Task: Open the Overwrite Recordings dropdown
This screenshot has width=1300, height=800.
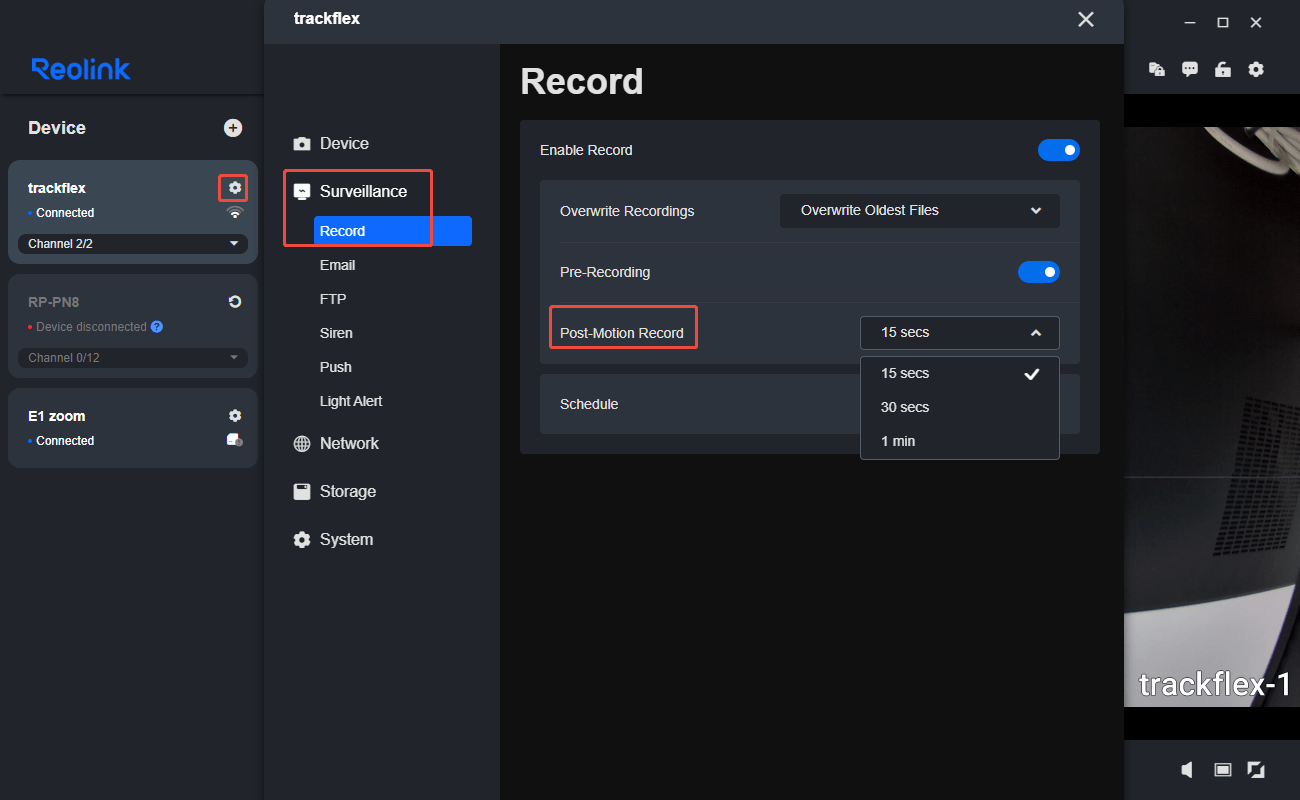Action: [x=918, y=211]
